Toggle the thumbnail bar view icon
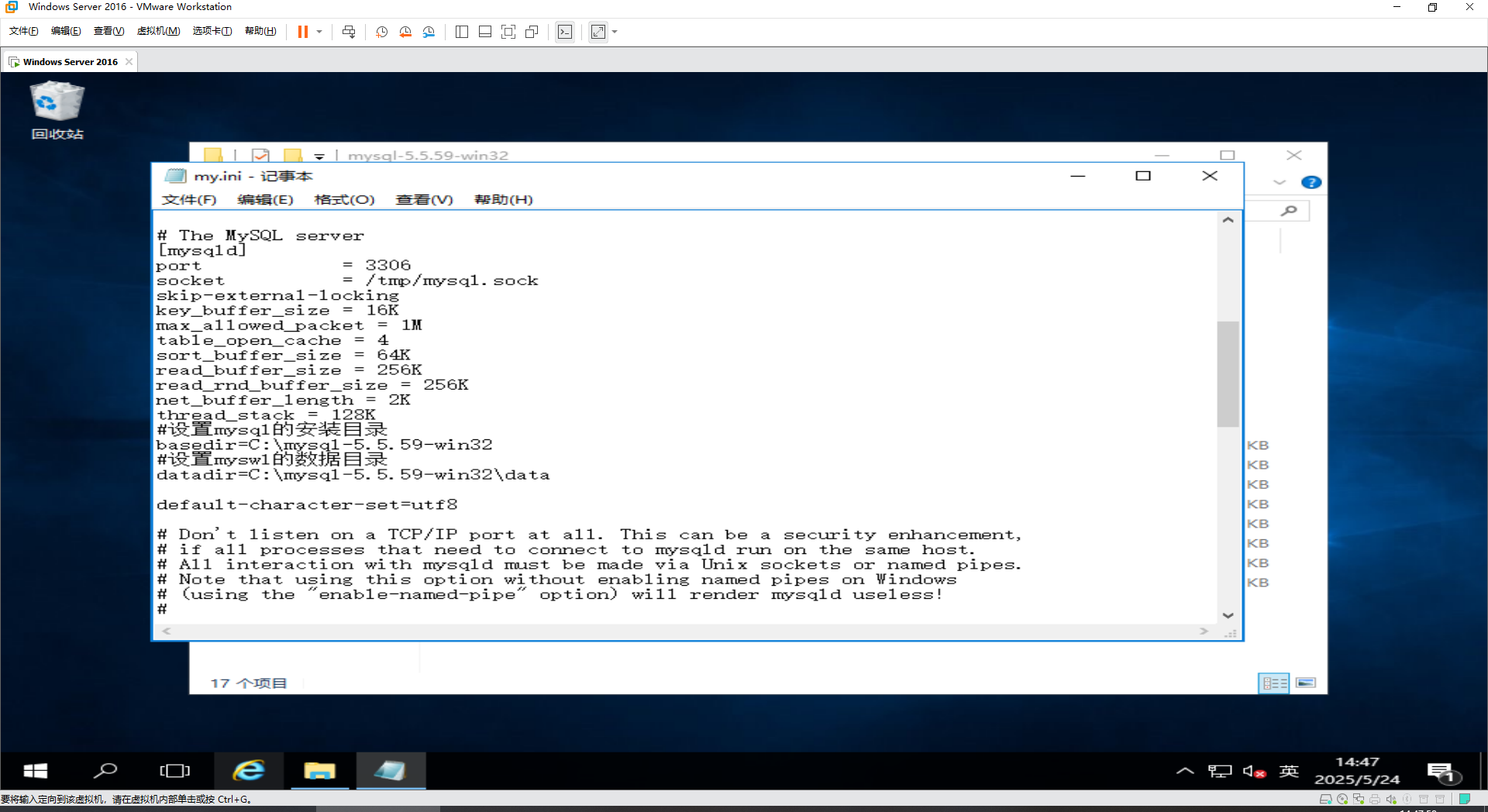This screenshot has height=812, width=1488. pyautogui.click(x=485, y=32)
